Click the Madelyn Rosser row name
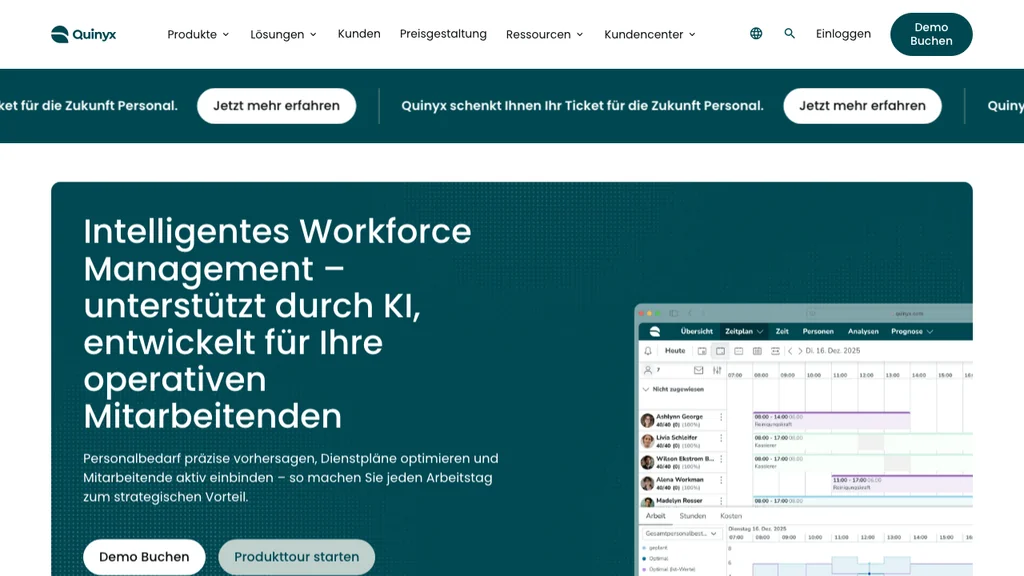This screenshot has height=576, width=1024. coord(679,500)
